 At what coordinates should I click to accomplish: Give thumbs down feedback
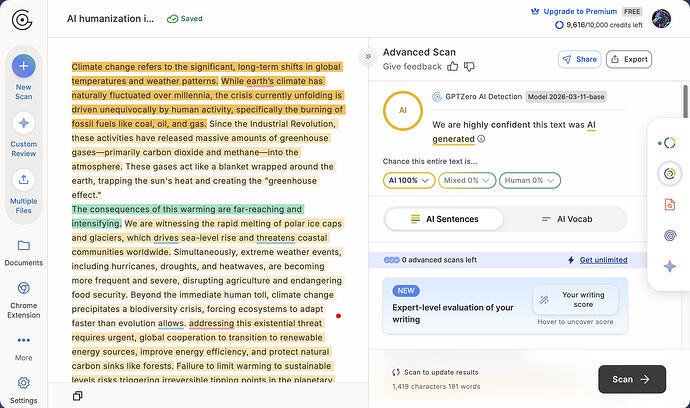470,66
